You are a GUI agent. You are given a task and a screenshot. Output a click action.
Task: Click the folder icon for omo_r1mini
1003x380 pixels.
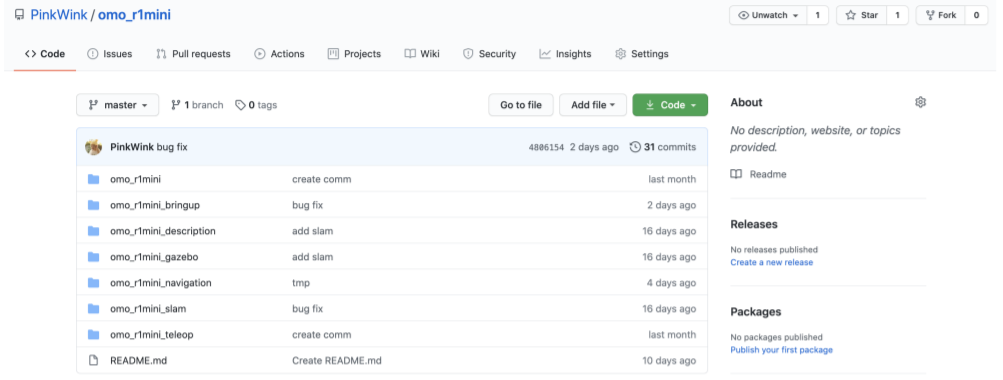click(93, 179)
